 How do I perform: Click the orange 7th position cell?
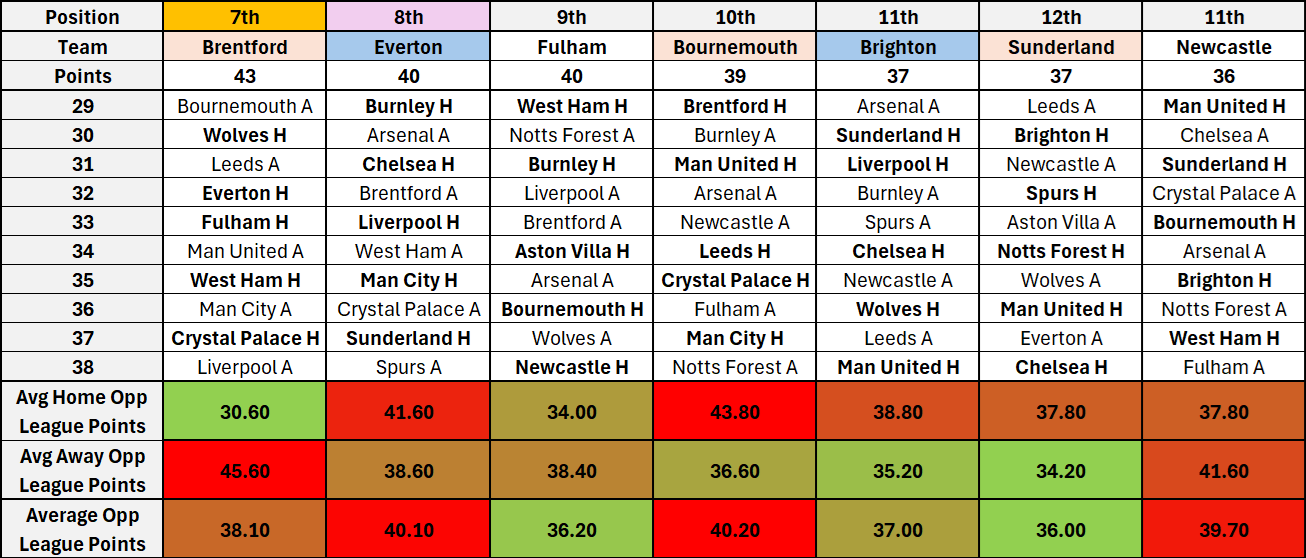coord(244,17)
